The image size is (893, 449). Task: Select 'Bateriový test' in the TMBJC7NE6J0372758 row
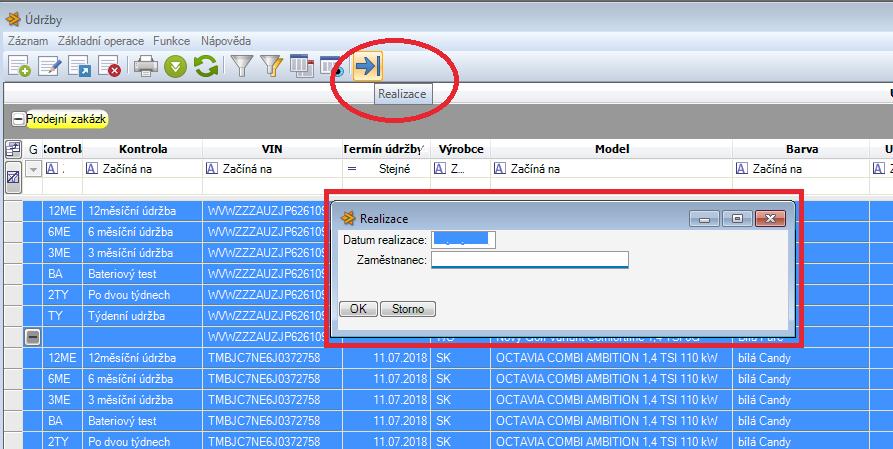pyautogui.click(x=142, y=421)
